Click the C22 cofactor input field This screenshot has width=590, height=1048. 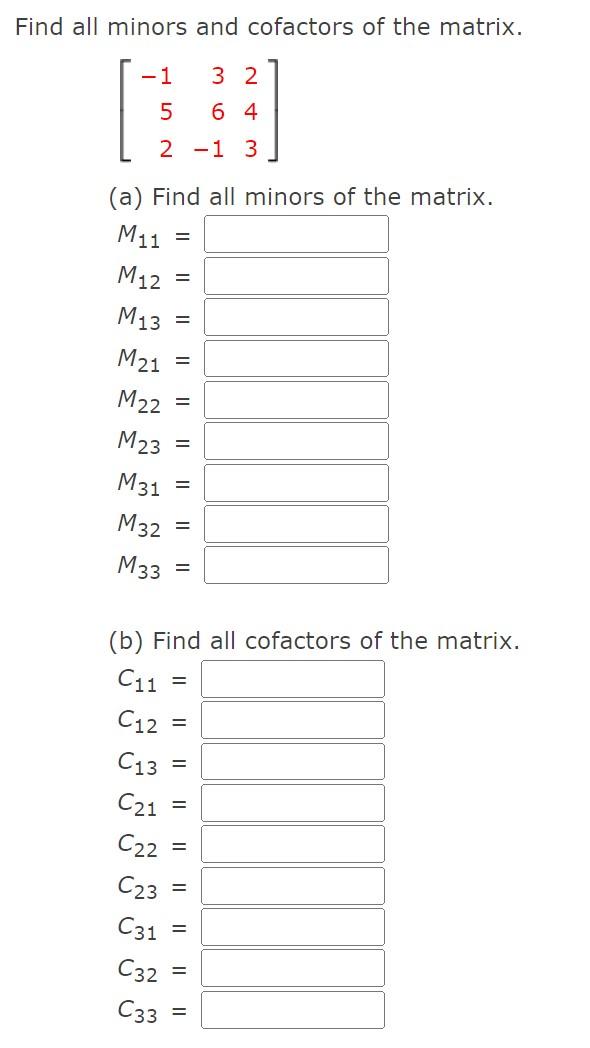pyautogui.click(x=293, y=843)
